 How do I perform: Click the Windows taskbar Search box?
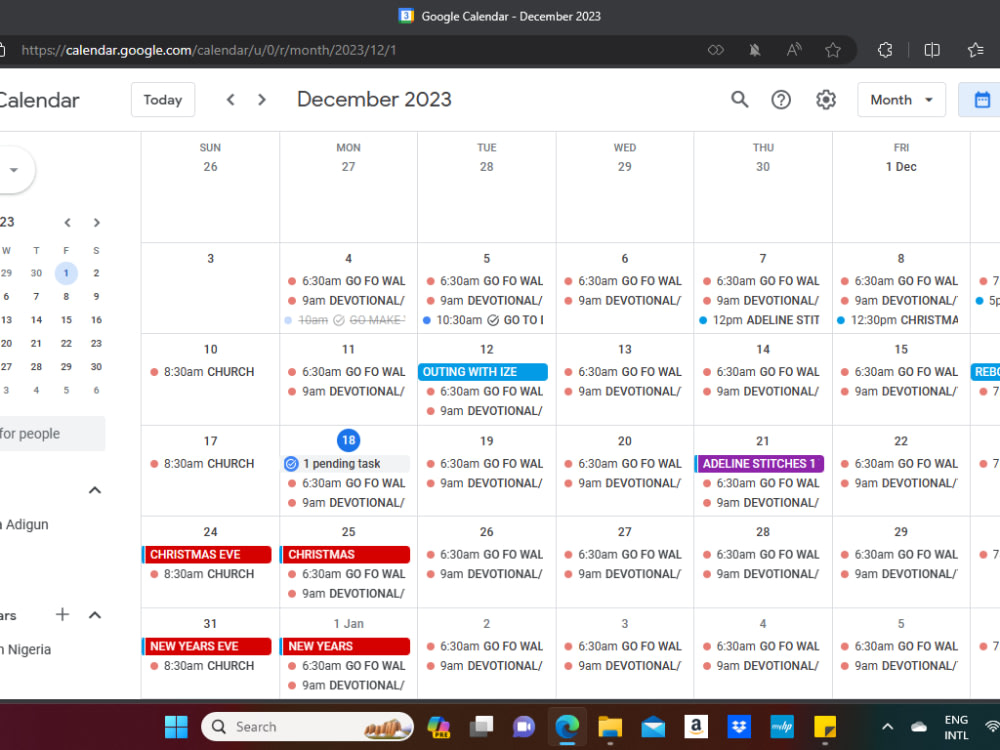click(x=307, y=726)
